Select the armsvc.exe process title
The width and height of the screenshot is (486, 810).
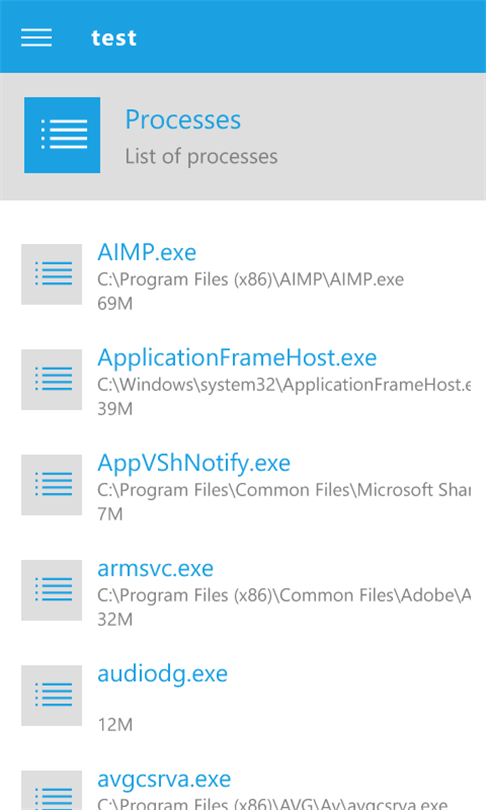[x=155, y=569]
